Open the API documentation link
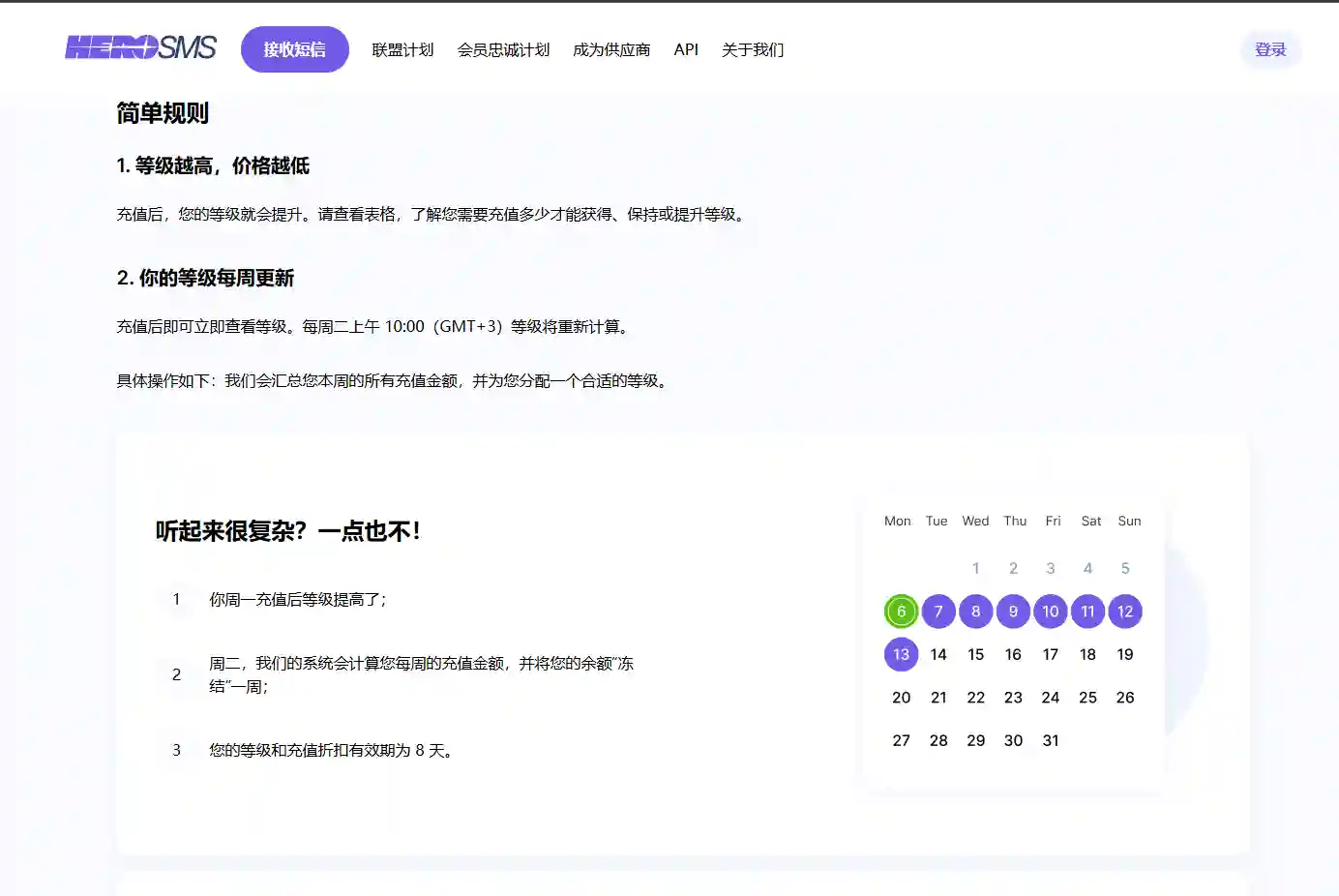This screenshot has height=896, width=1339. 686,49
